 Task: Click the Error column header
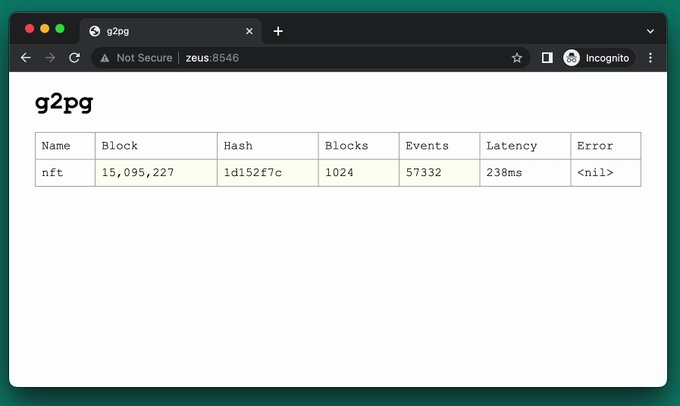(606, 146)
